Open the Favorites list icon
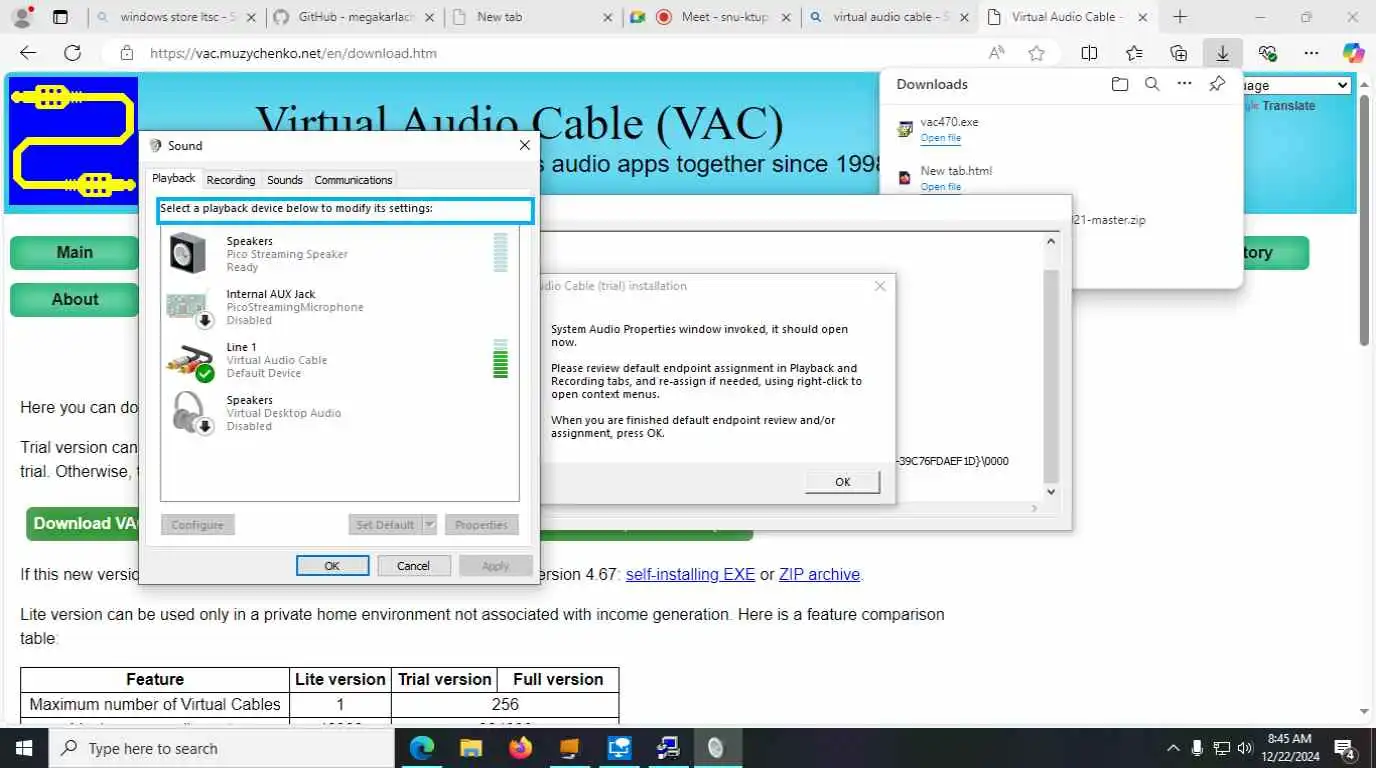 (x=1134, y=53)
